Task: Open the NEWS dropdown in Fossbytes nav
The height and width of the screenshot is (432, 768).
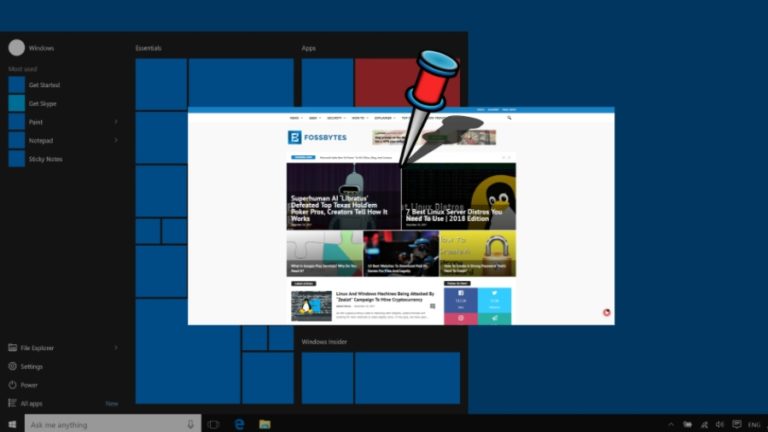Action: [296, 118]
